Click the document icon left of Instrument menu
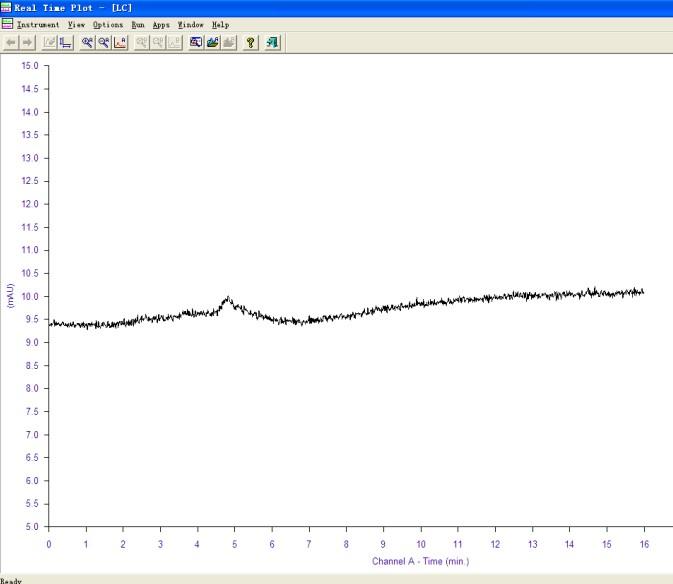 click(7, 24)
